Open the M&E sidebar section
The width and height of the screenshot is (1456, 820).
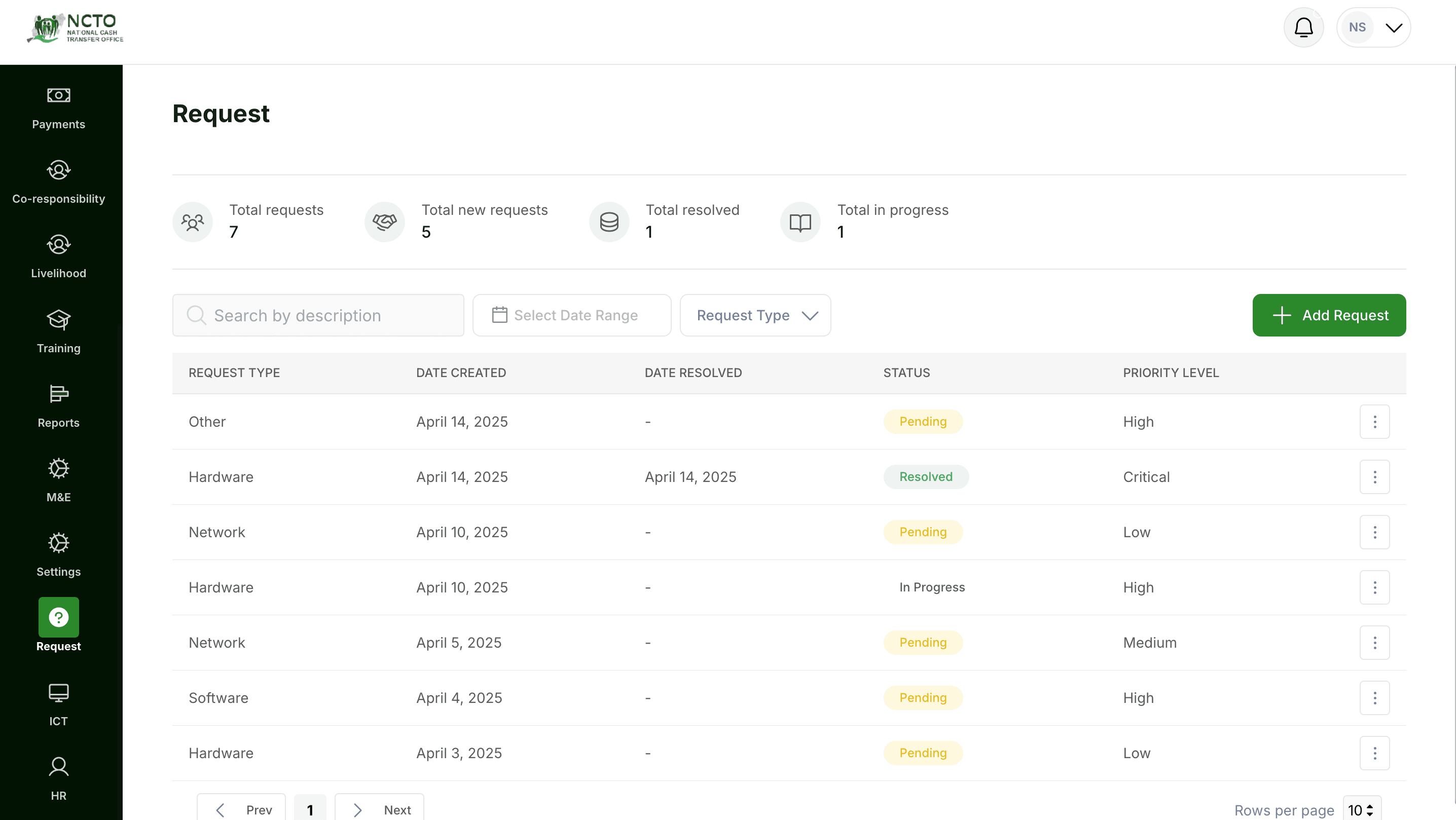point(58,481)
